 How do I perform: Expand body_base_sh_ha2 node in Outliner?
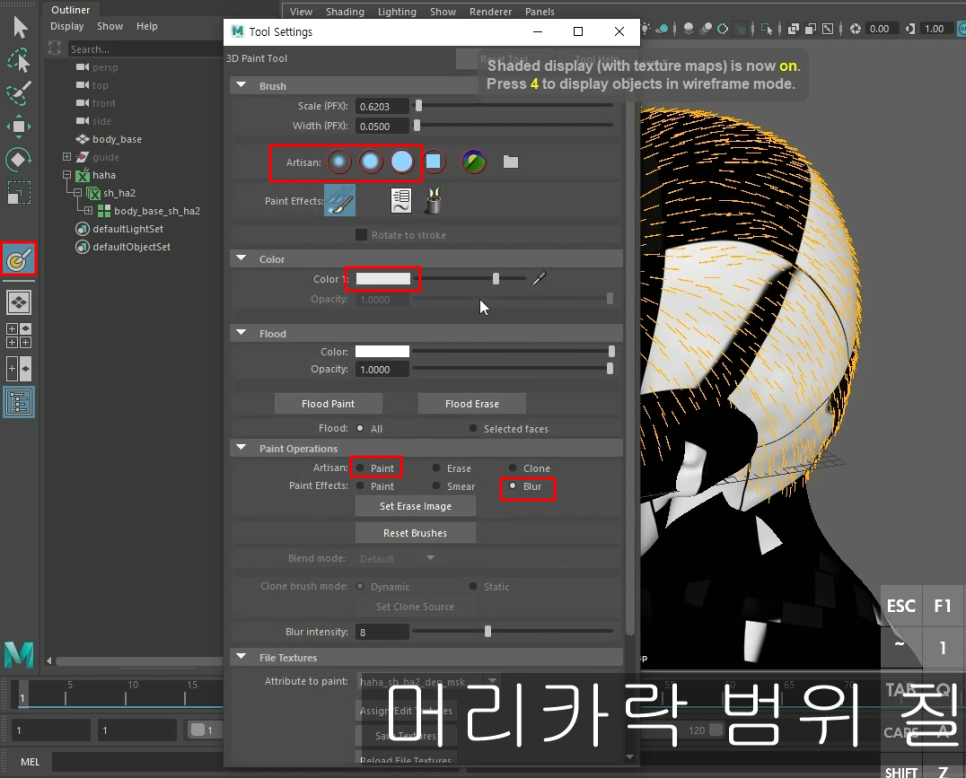[x=88, y=211]
